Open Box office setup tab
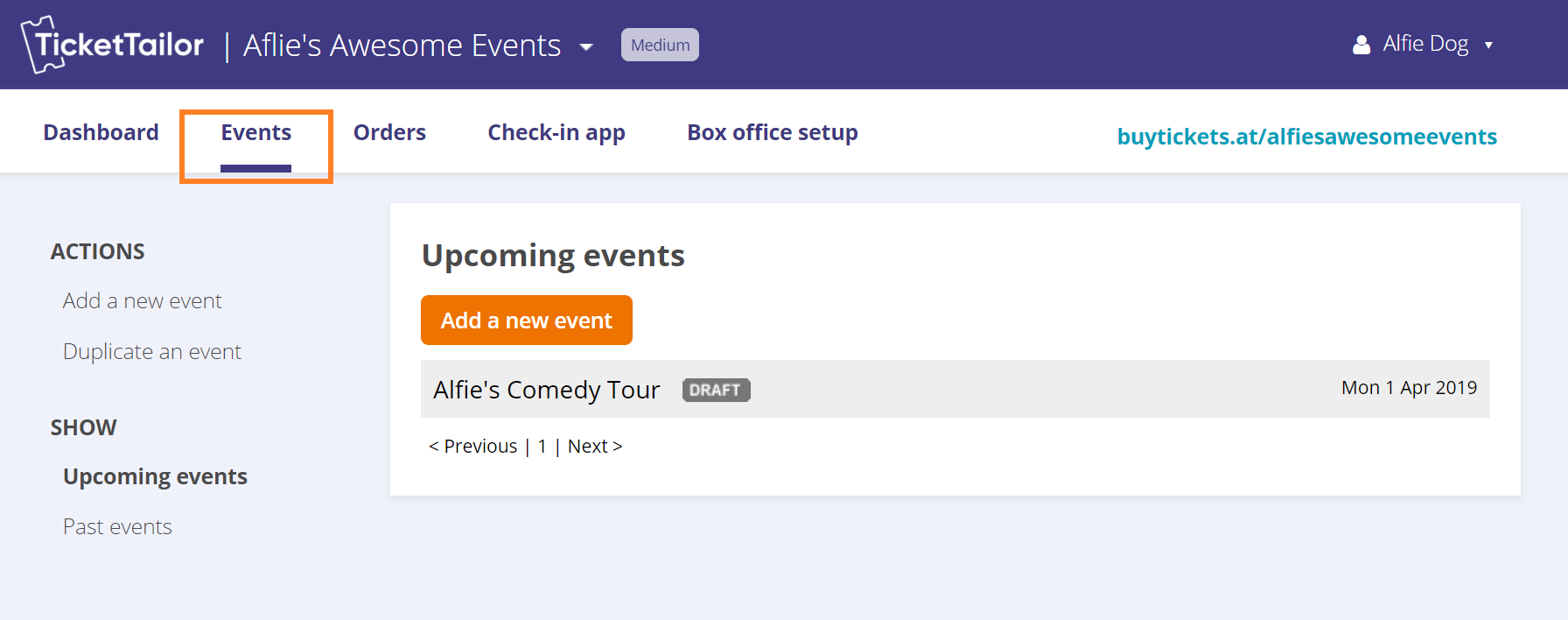The width and height of the screenshot is (1568, 620). click(x=773, y=132)
